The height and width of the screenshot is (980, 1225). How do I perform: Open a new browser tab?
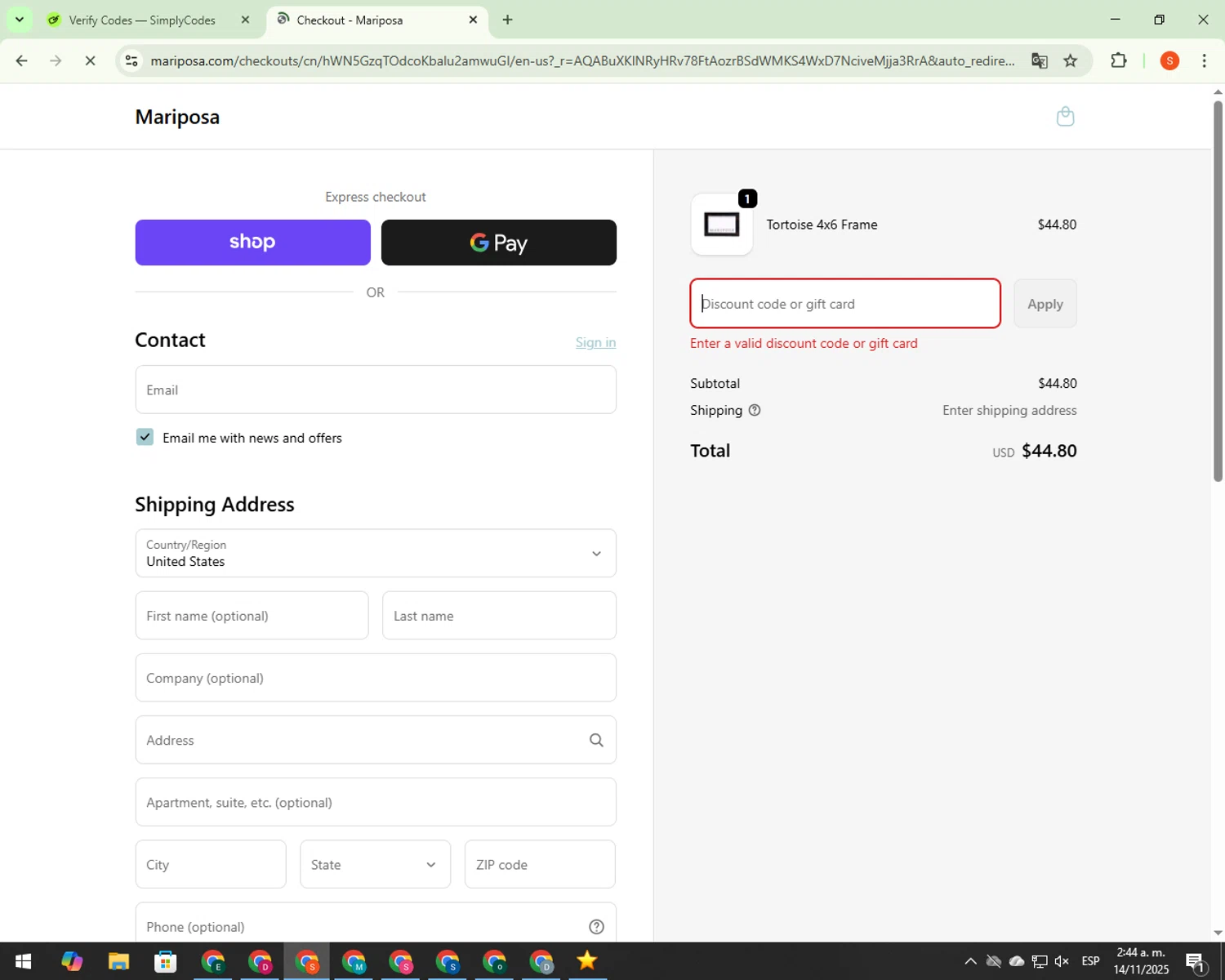pyautogui.click(x=507, y=20)
